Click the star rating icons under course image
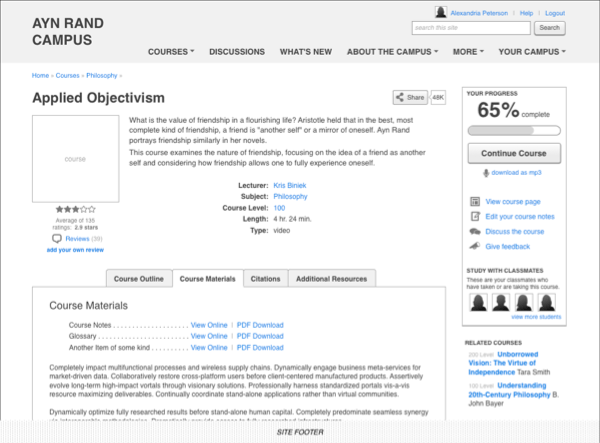The height and width of the screenshot is (443, 600). point(75,209)
